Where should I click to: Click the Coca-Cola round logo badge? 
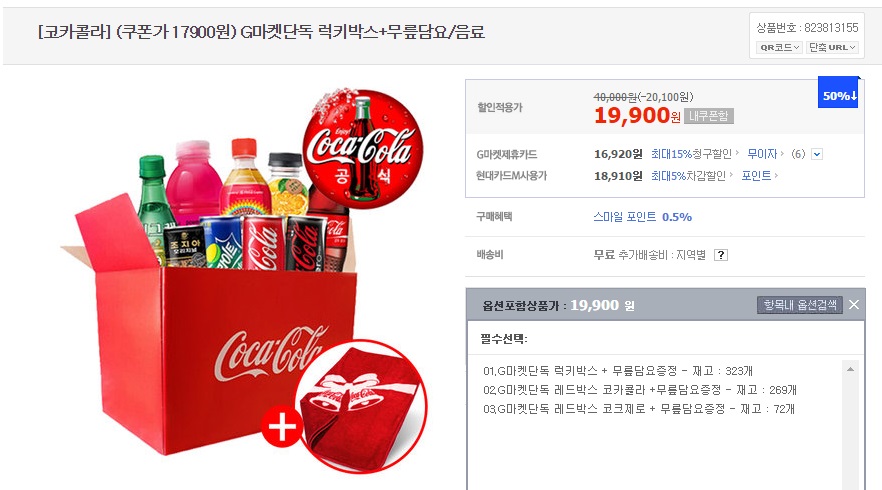pyautogui.click(x=362, y=148)
